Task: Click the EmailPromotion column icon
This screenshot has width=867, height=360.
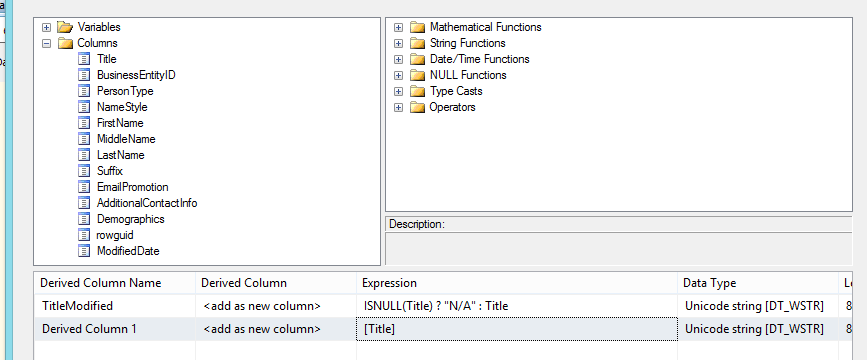Action: (x=84, y=187)
